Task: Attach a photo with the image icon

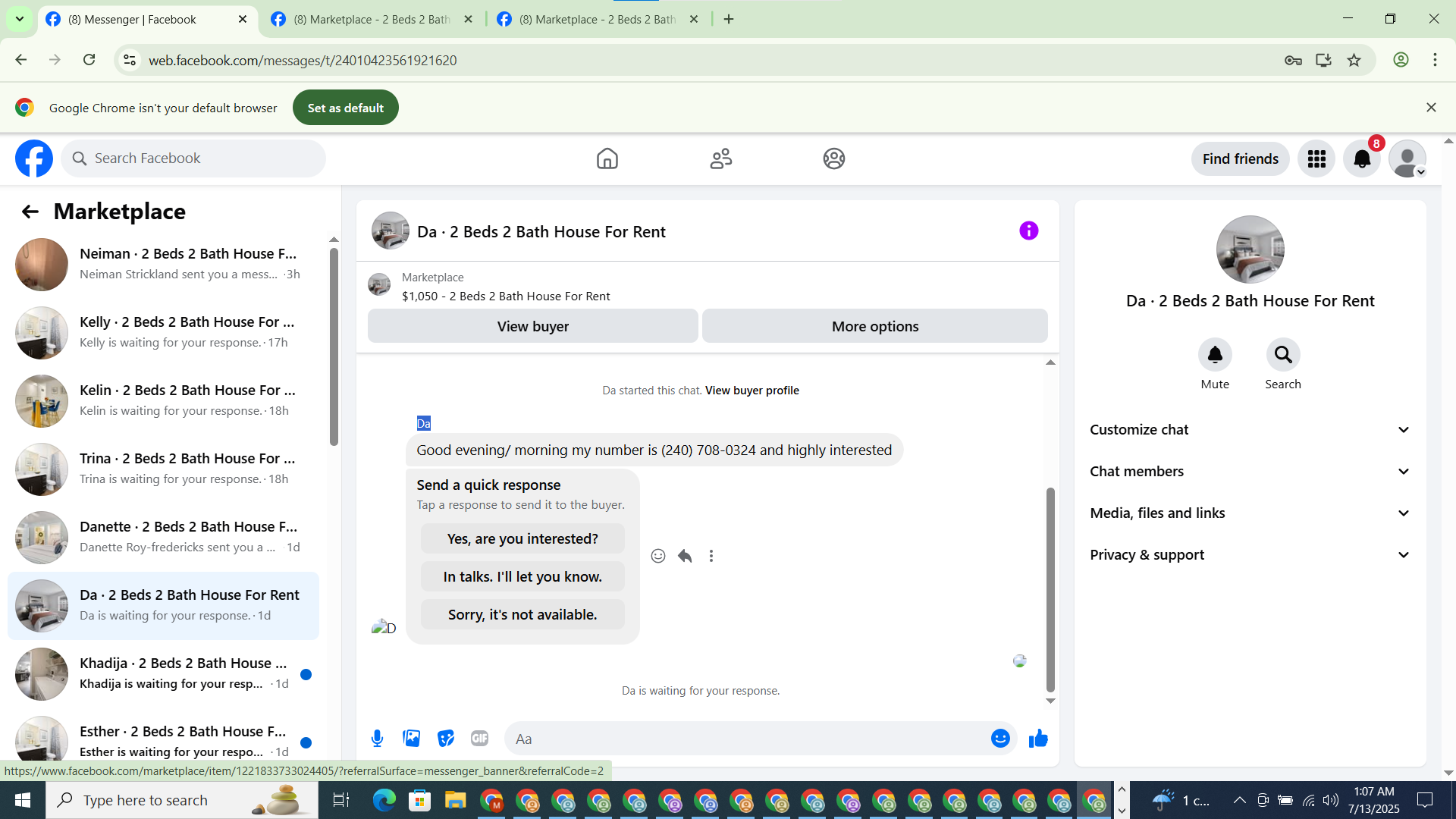Action: [411, 738]
